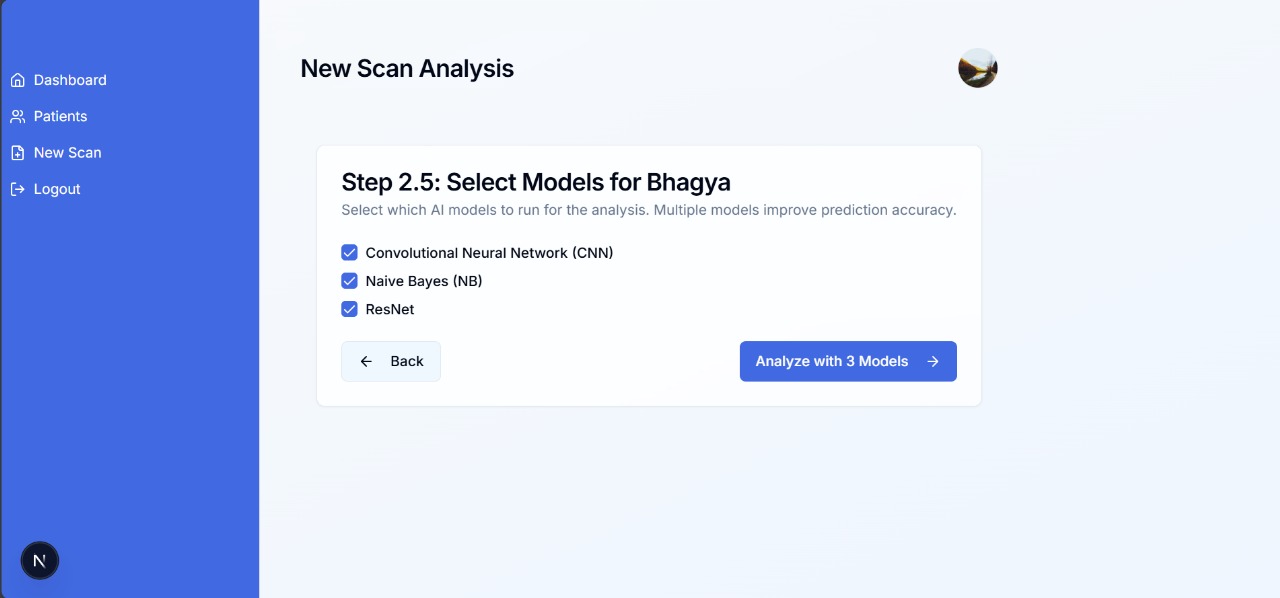Go to Dashboard in the sidebar menu
The image size is (1280, 598).
70,80
